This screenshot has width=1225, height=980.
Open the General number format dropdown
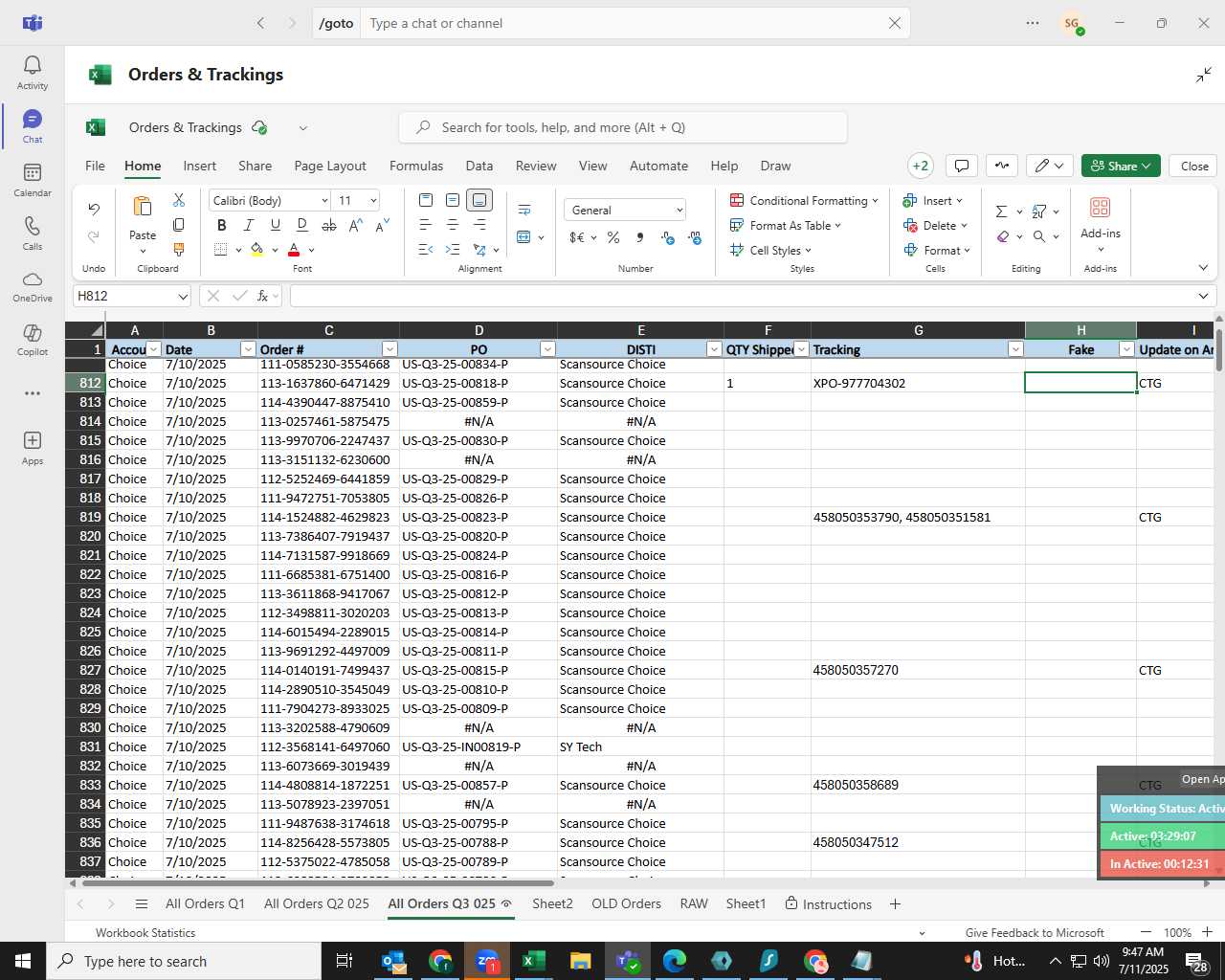[679, 210]
